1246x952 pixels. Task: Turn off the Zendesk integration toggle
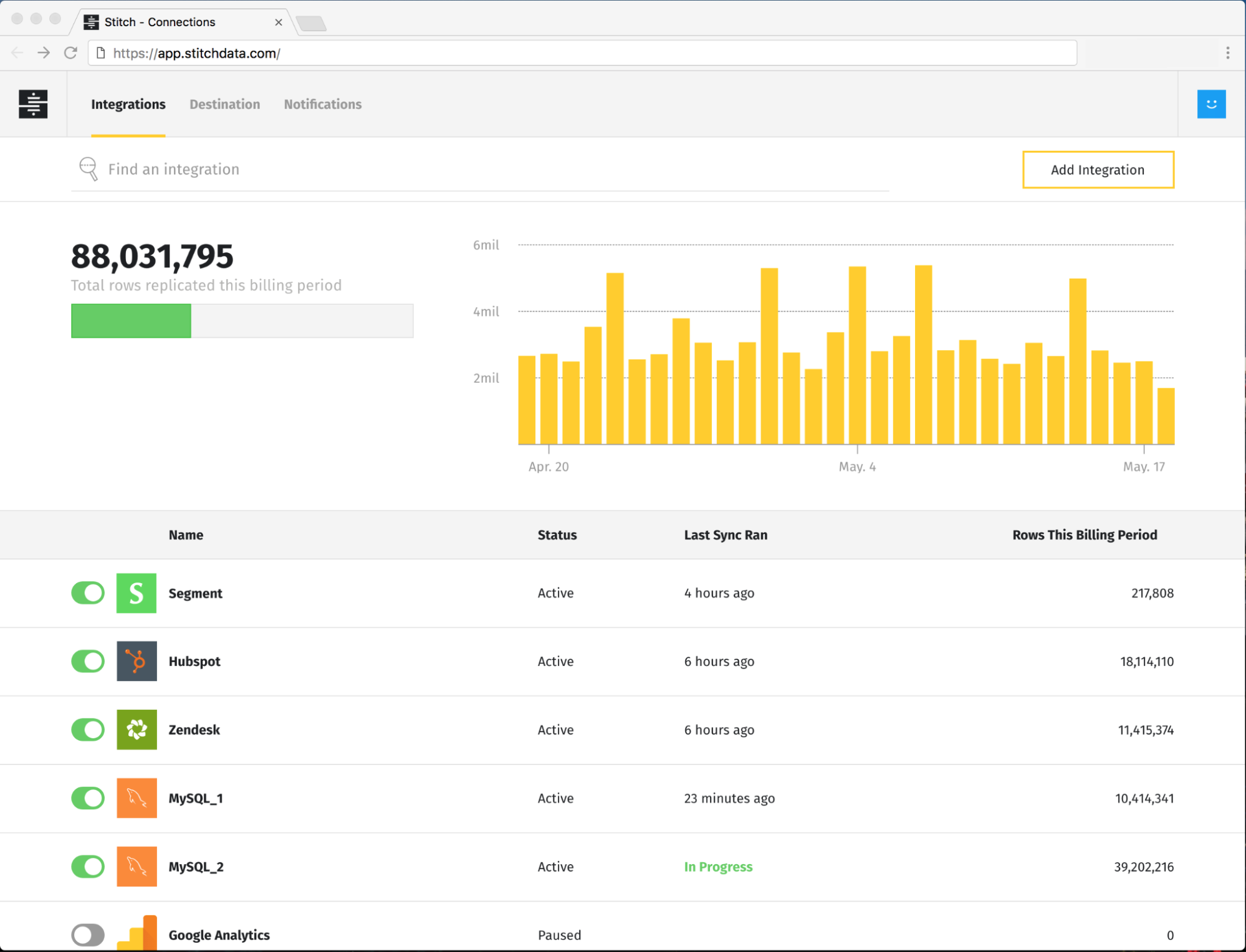(87, 730)
